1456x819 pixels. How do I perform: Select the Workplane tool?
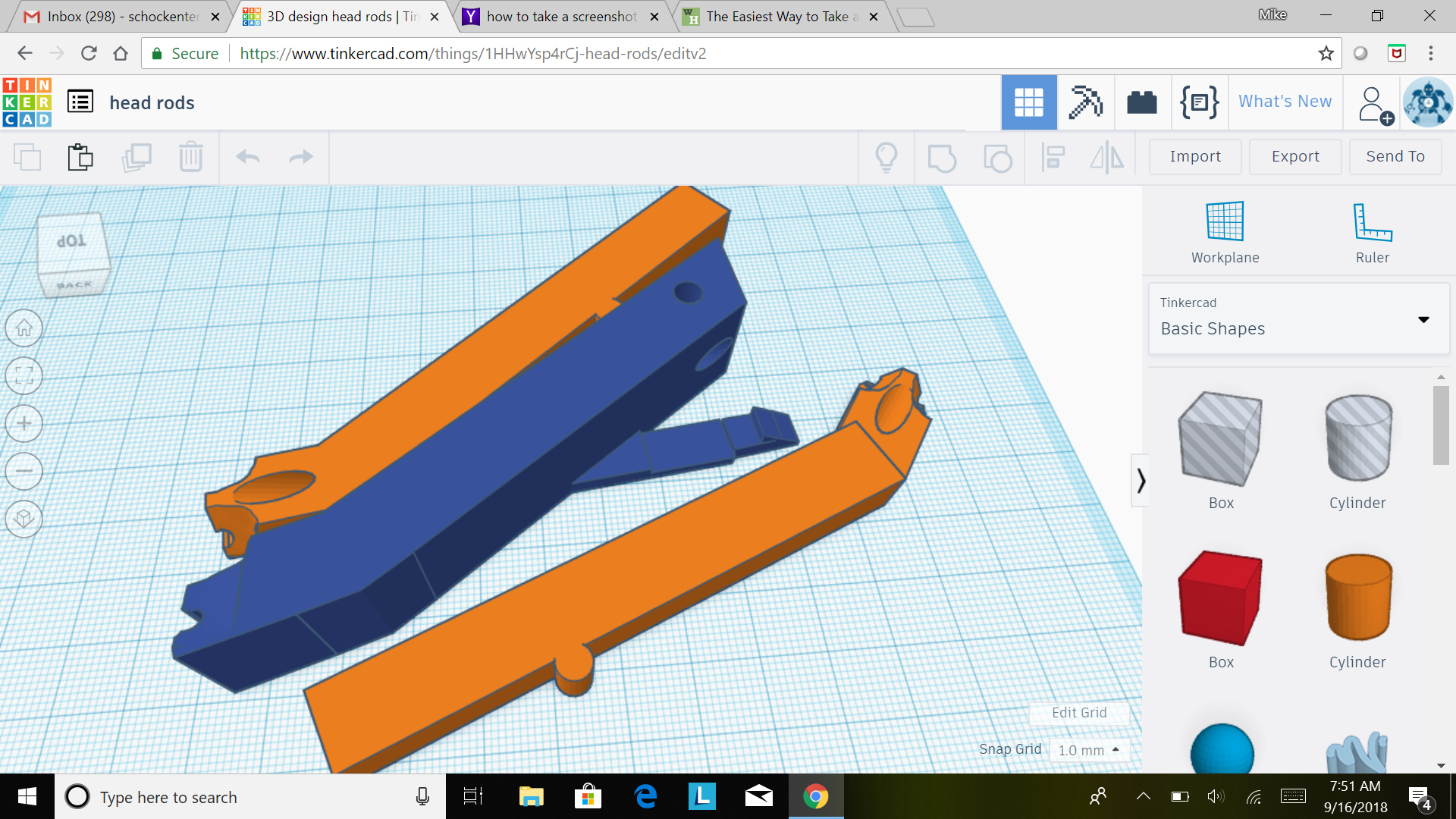(x=1225, y=233)
